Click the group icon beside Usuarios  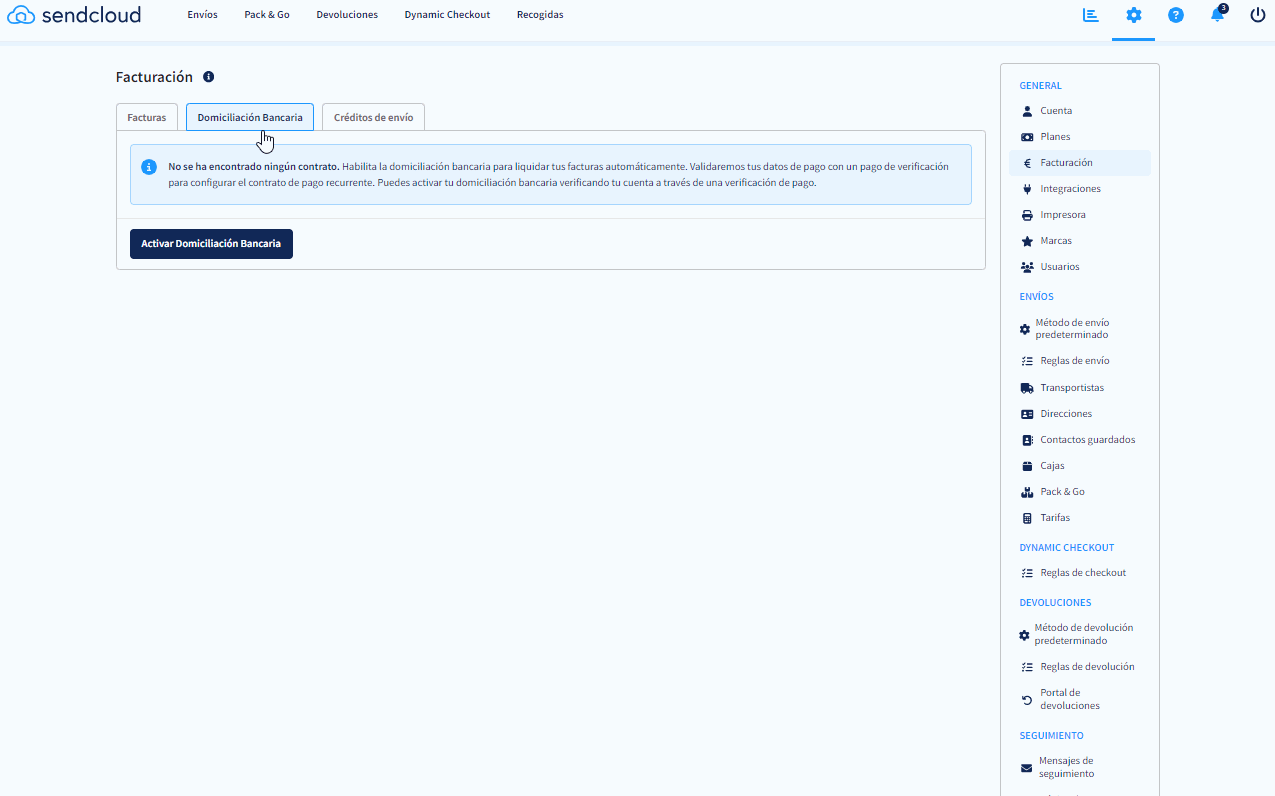(1027, 267)
